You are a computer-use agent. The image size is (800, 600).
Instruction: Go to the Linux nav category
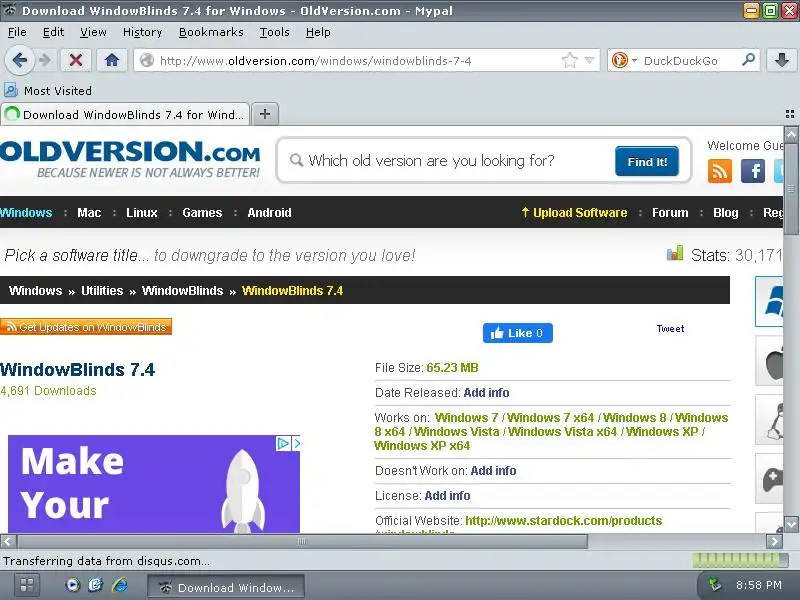pos(141,213)
